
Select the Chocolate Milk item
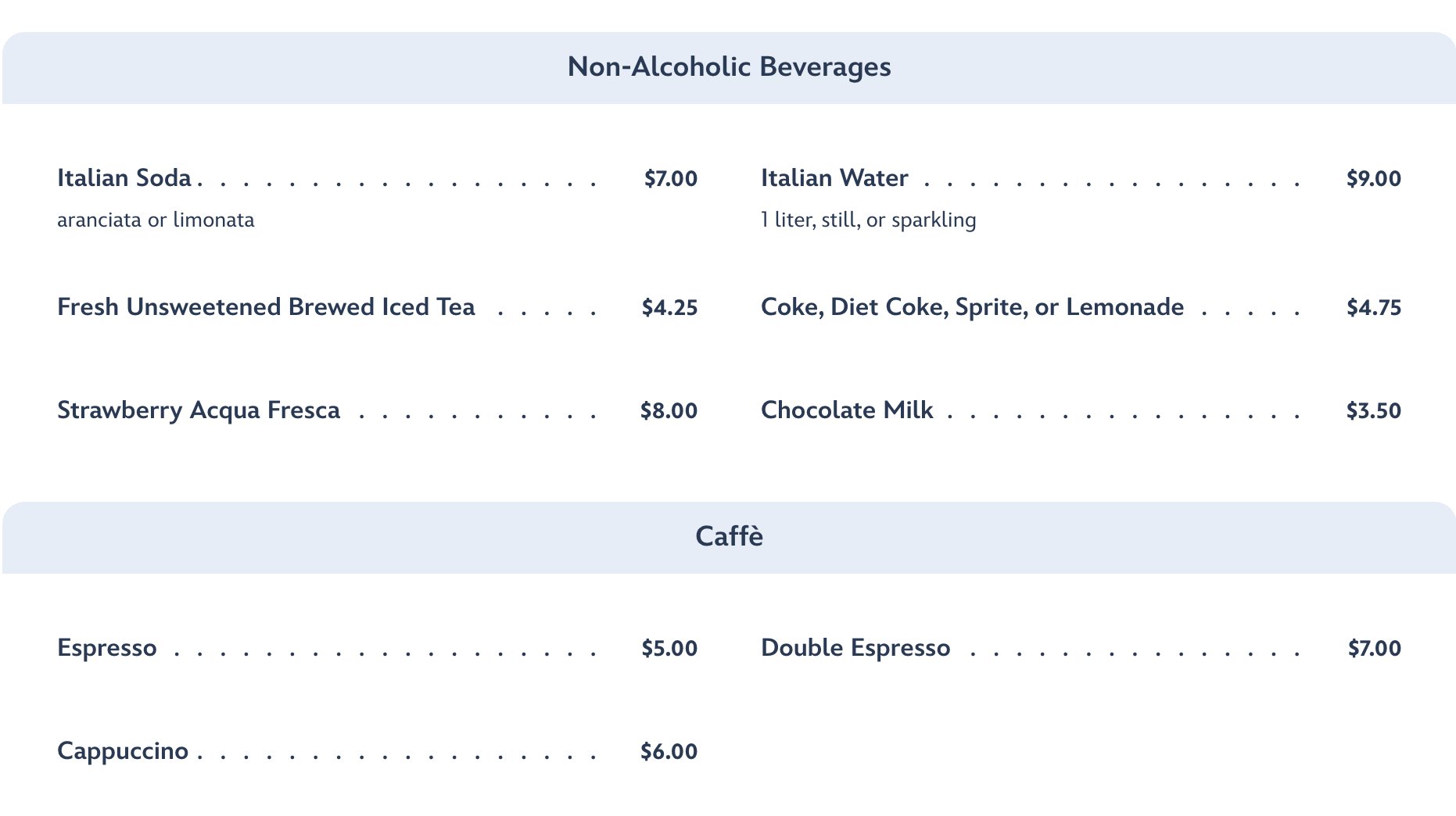847,410
